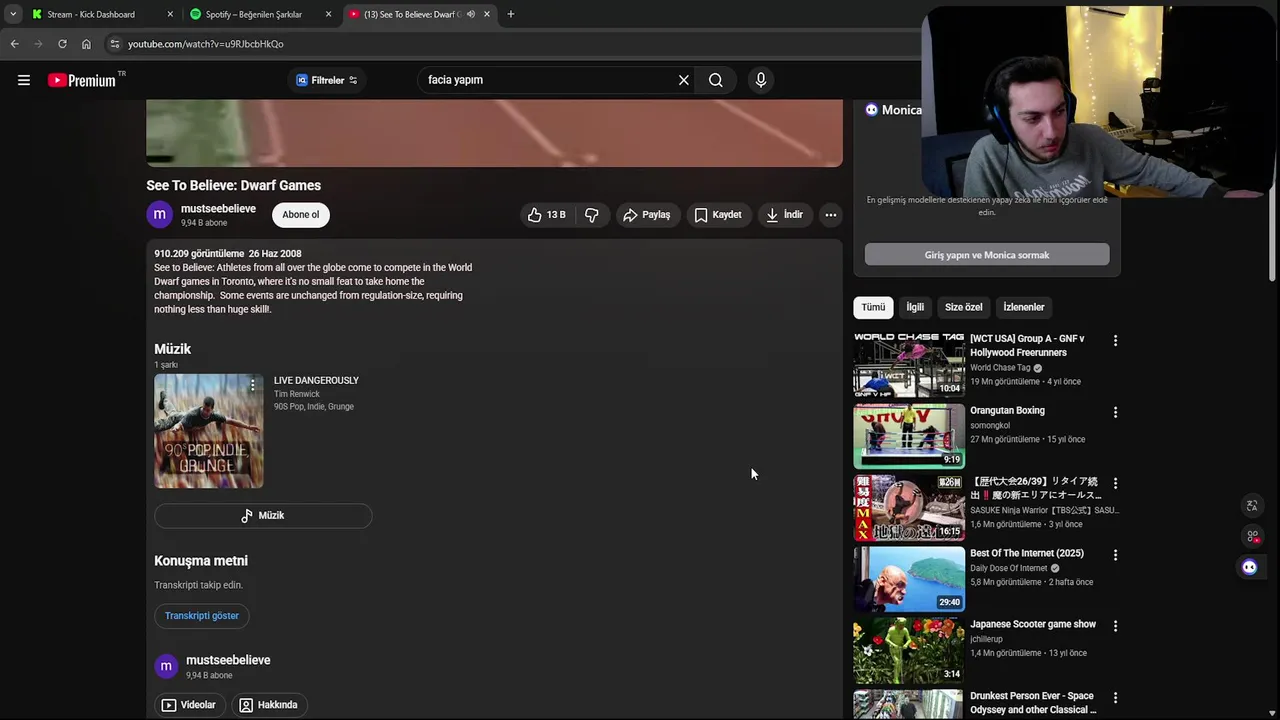This screenshot has height=720, width=1280.
Task: Dislike the video
Action: tap(592, 215)
